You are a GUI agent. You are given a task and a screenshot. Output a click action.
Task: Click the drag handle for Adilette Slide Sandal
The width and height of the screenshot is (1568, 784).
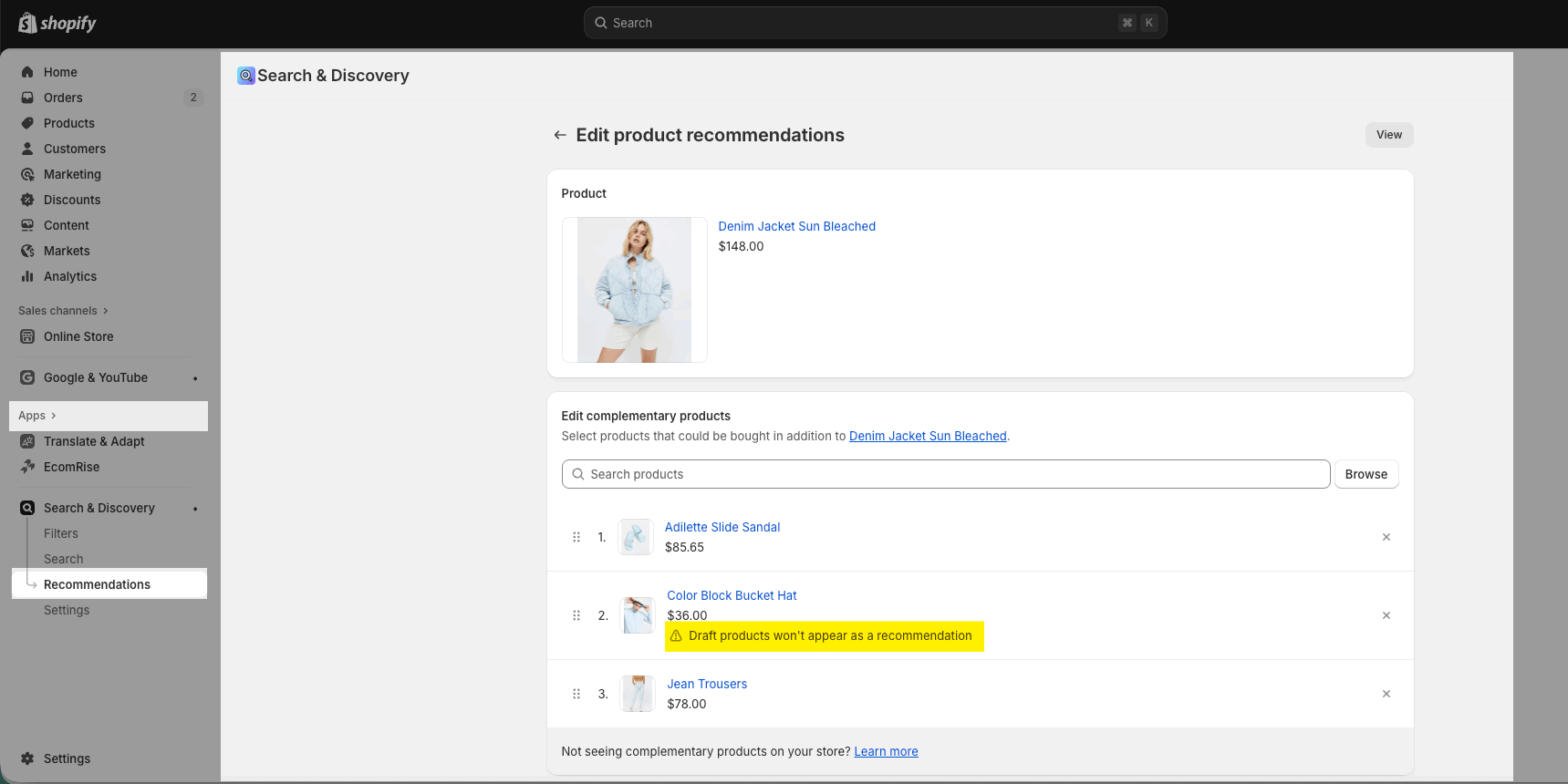point(576,537)
